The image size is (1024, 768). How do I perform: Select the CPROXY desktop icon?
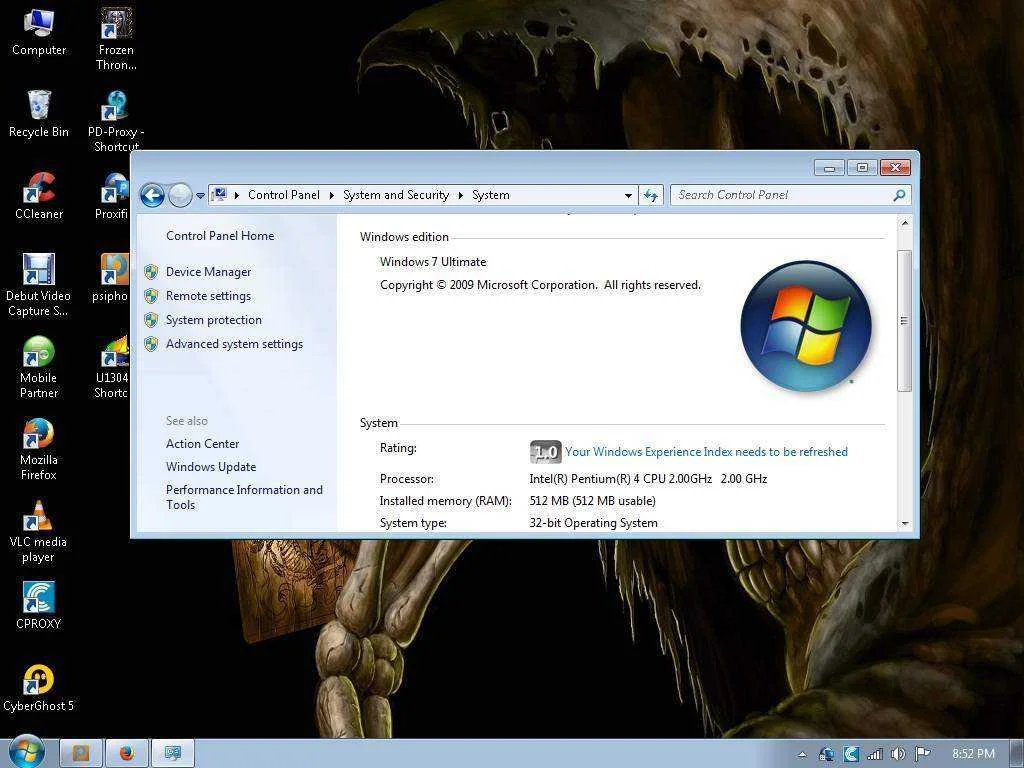[x=39, y=605]
